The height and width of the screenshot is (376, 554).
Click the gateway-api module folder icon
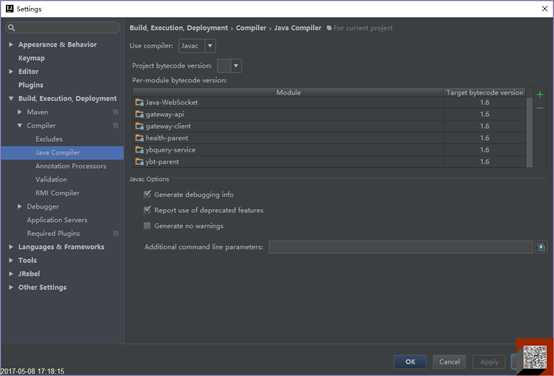(140, 114)
